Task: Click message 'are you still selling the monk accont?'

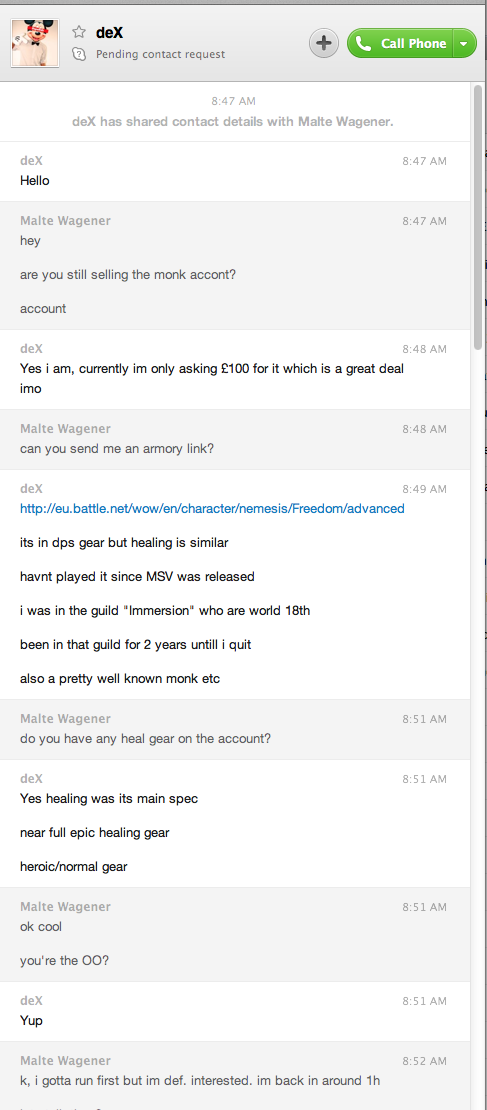Action: pos(128,275)
